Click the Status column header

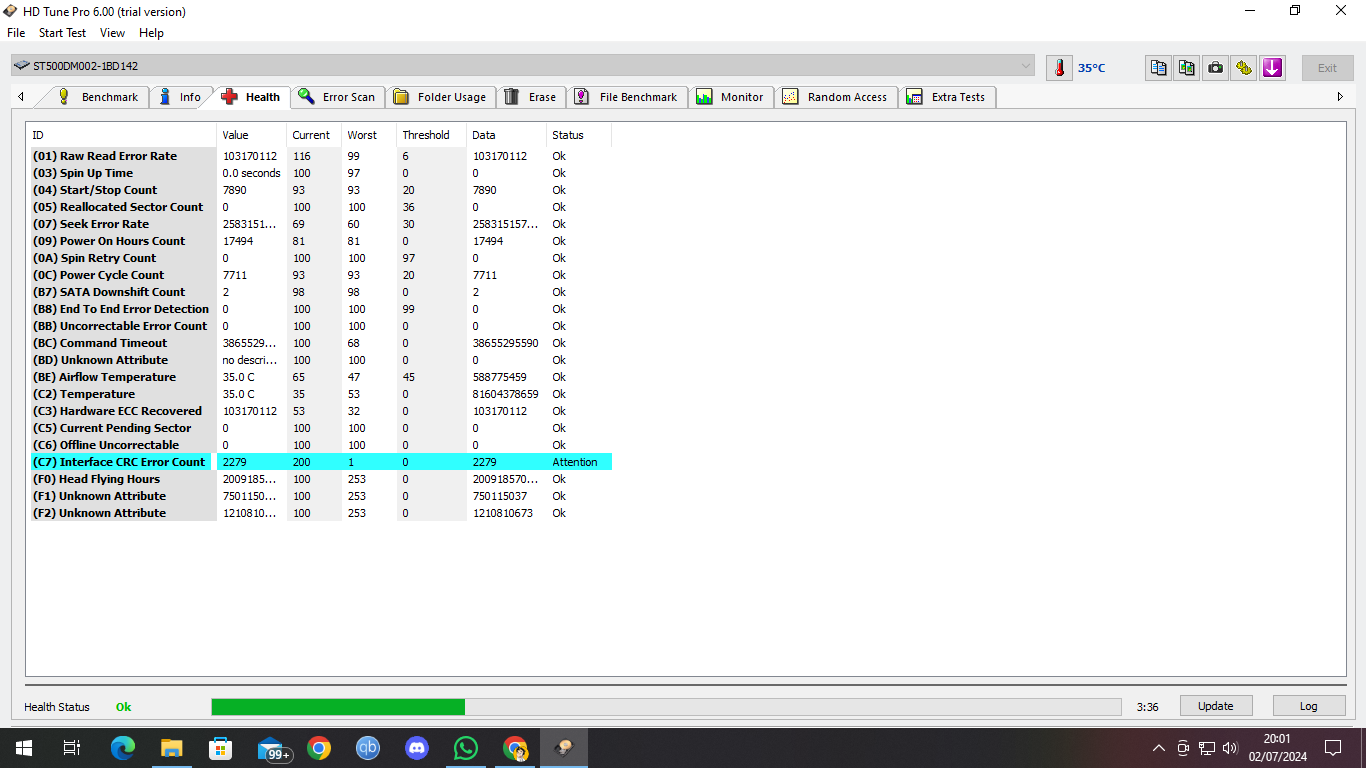pyautogui.click(x=579, y=135)
